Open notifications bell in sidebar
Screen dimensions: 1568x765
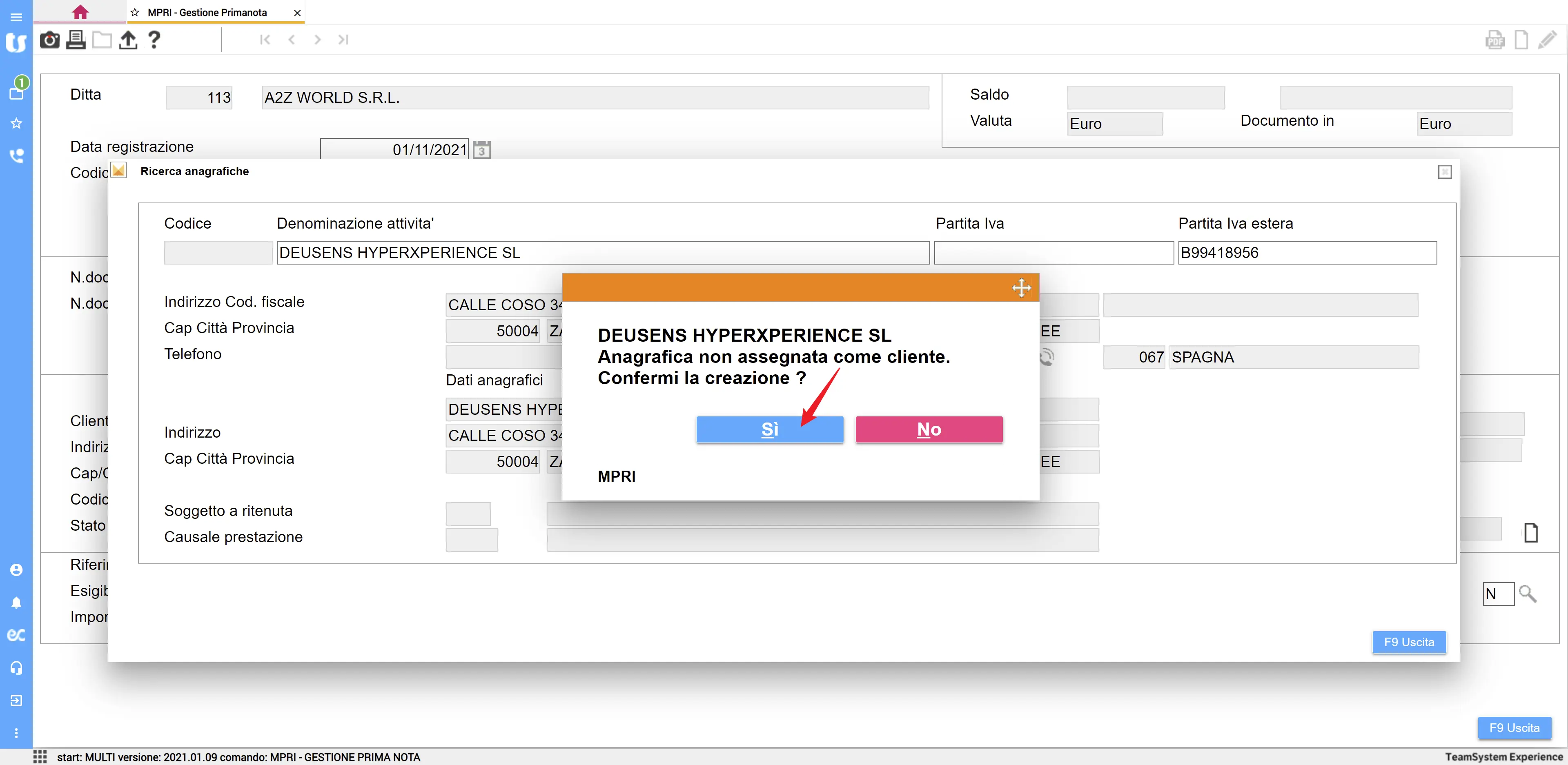pos(16,603)
